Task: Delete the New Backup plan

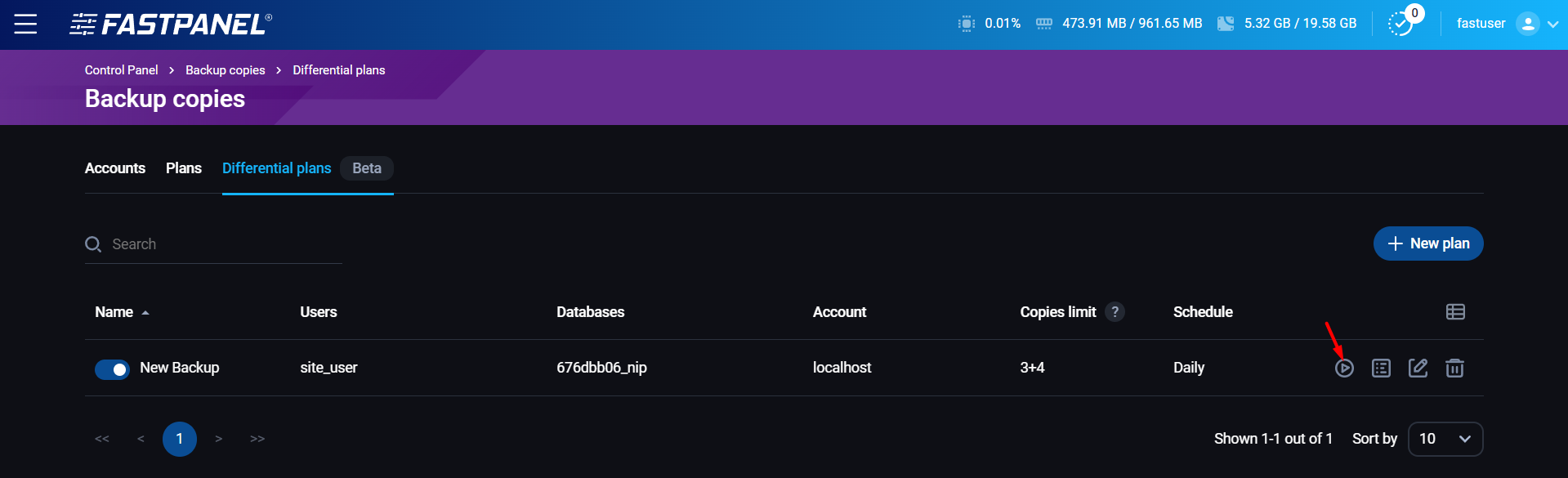Action: click(x=1454, y=369)
